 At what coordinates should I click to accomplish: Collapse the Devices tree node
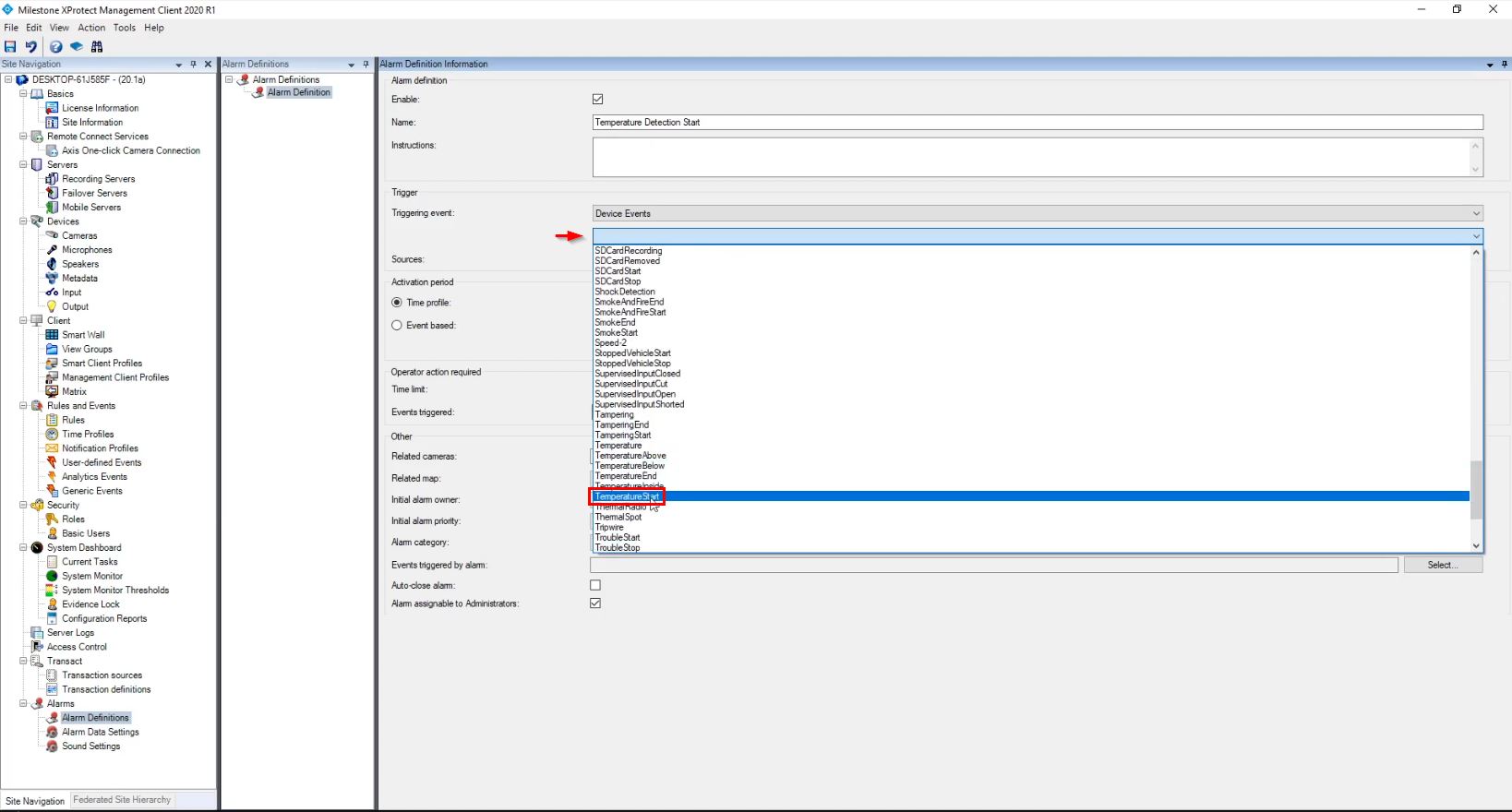point(23,221)
